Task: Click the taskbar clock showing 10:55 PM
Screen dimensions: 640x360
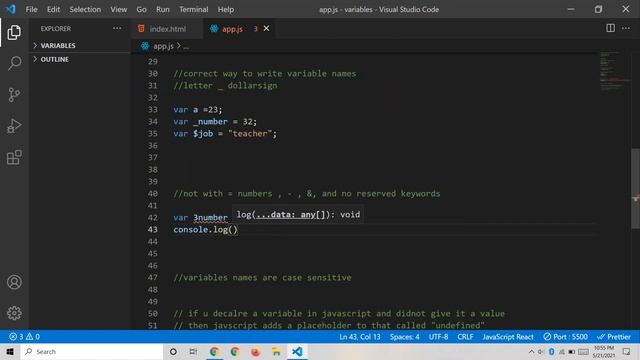Action: pyautogui.click(x=603, y=351)
